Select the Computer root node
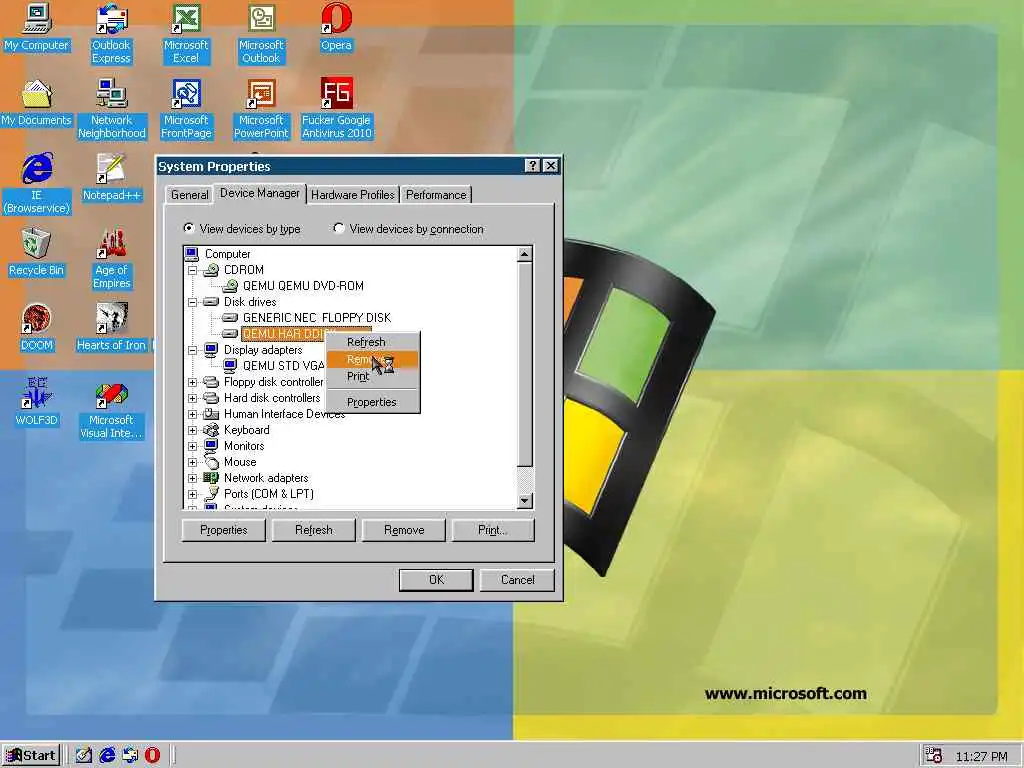The image size is (1024, 768). [227, 254]
